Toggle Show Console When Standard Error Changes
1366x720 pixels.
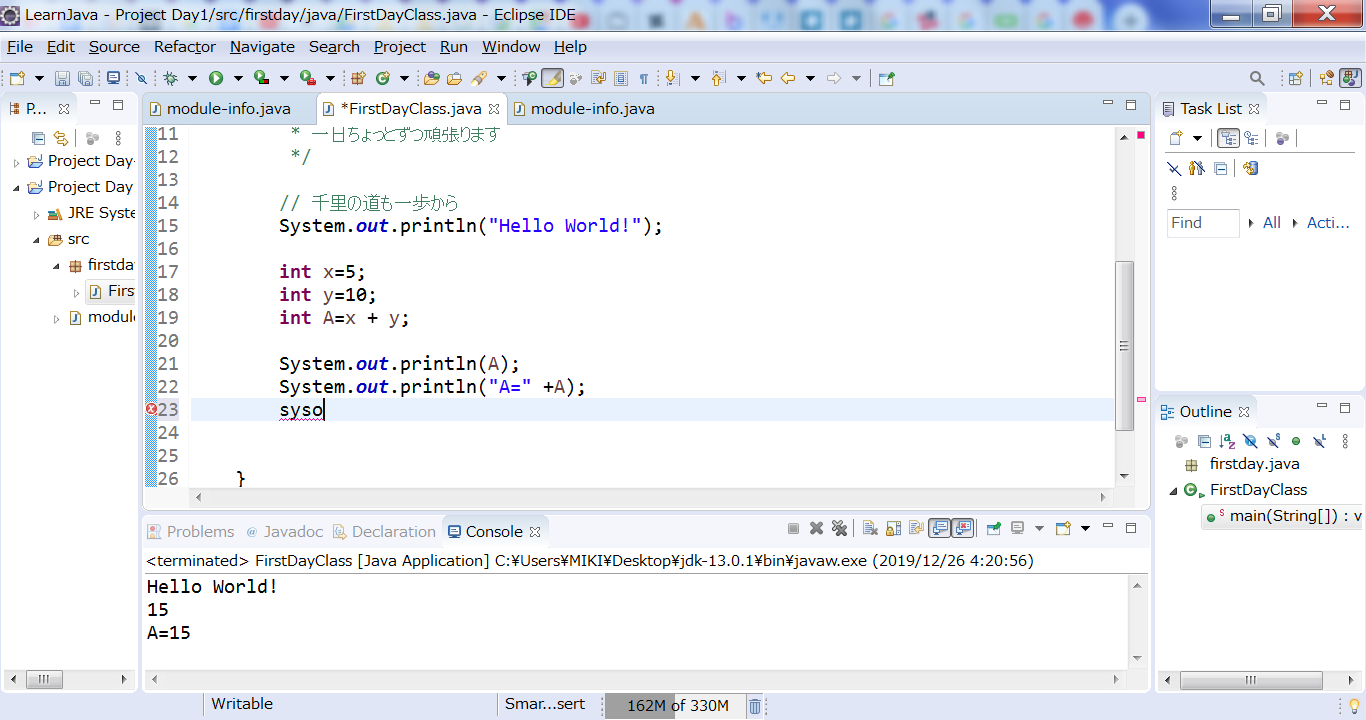click(x=963, y=529)
